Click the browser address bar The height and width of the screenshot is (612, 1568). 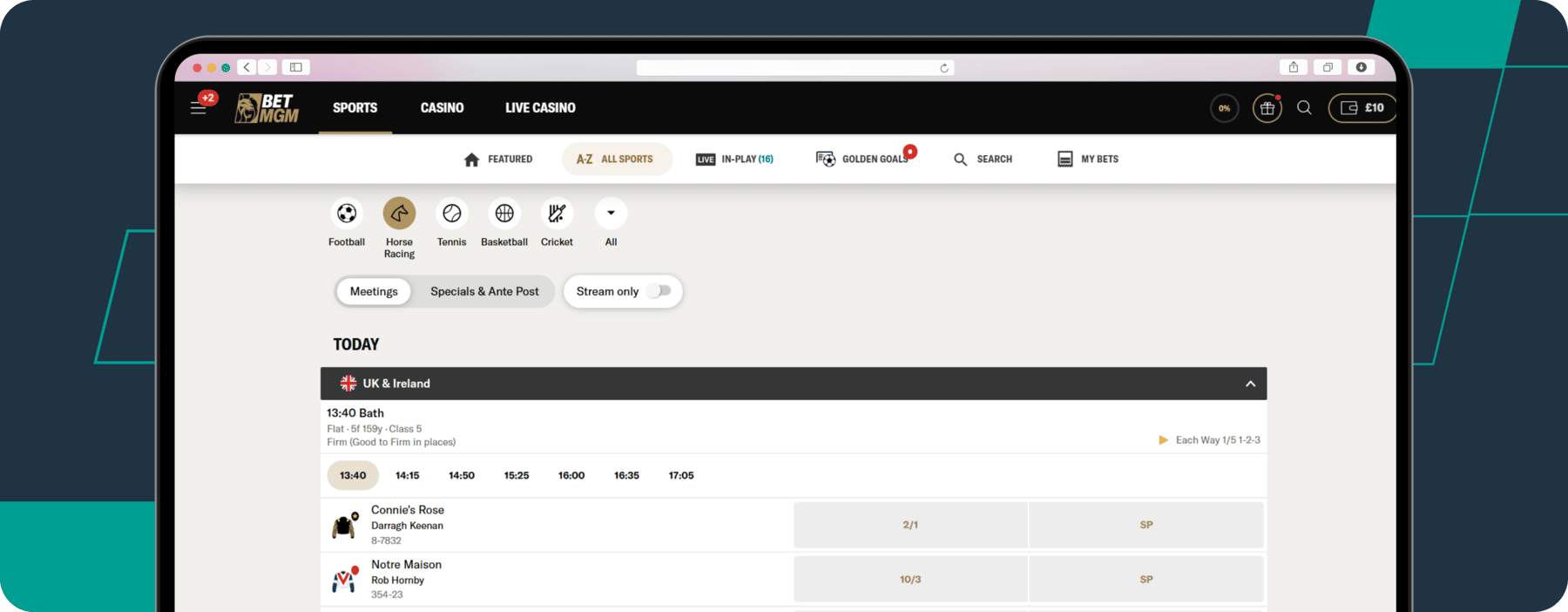point(794,68)
